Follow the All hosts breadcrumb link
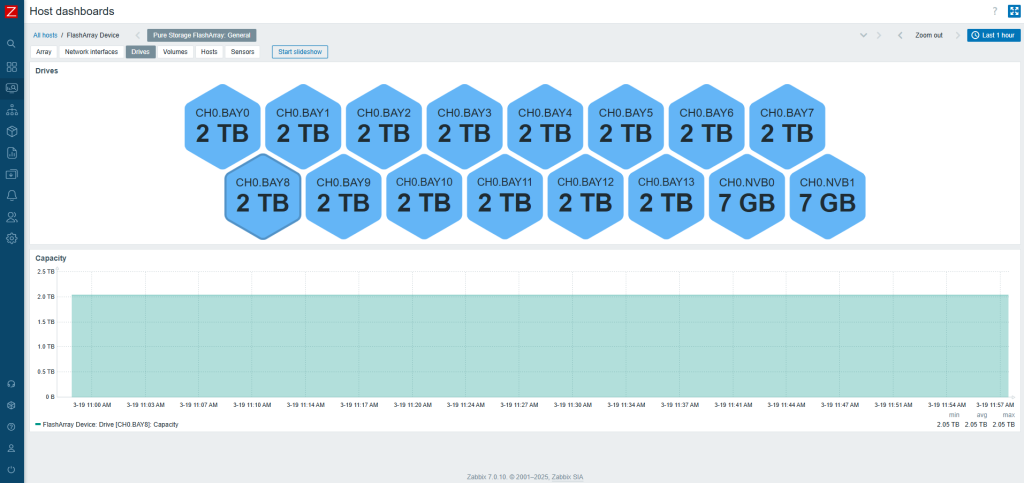The width and height of the screenshot is (1024, 483). pos(45,35)
